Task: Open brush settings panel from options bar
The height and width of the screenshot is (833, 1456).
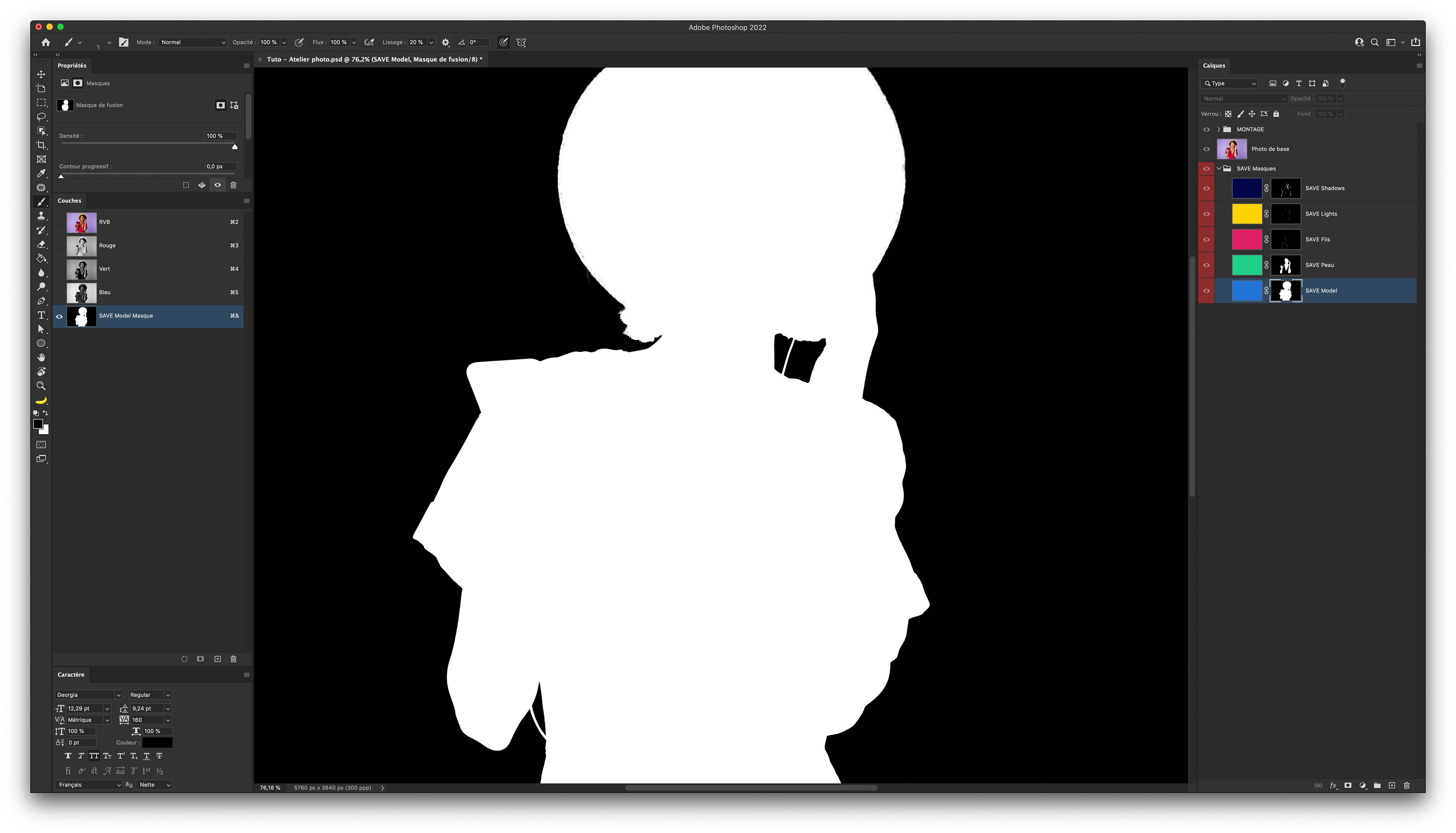Action: [124, 42]
